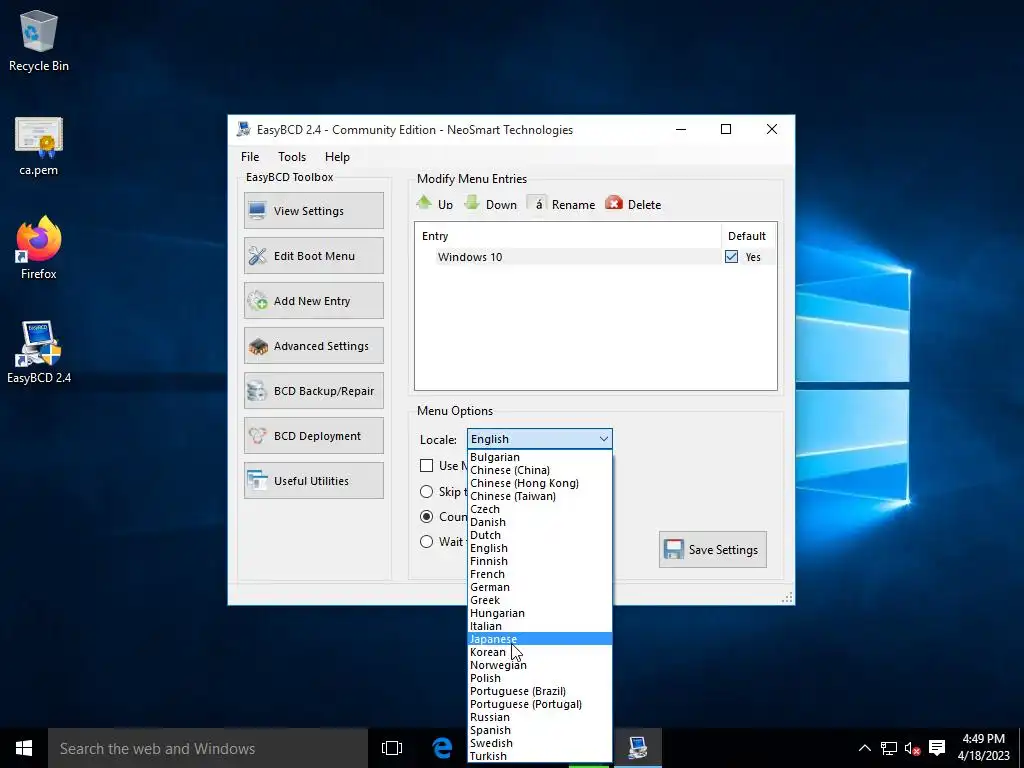Toggle the Use Metro bootloader checkbox
The image size is (1024, 768).
[426, 466]
